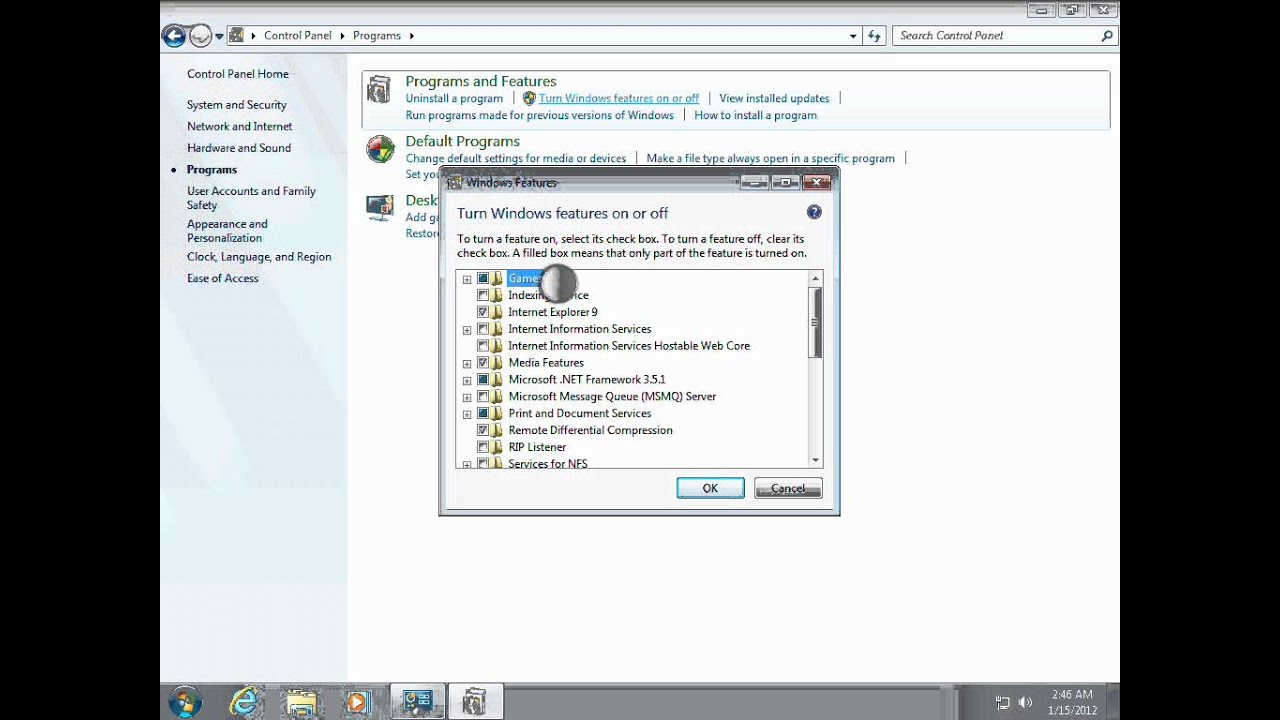Open Appearance and Personalization category
Viewport: 1280px width, 720px height.
[227, 231]
